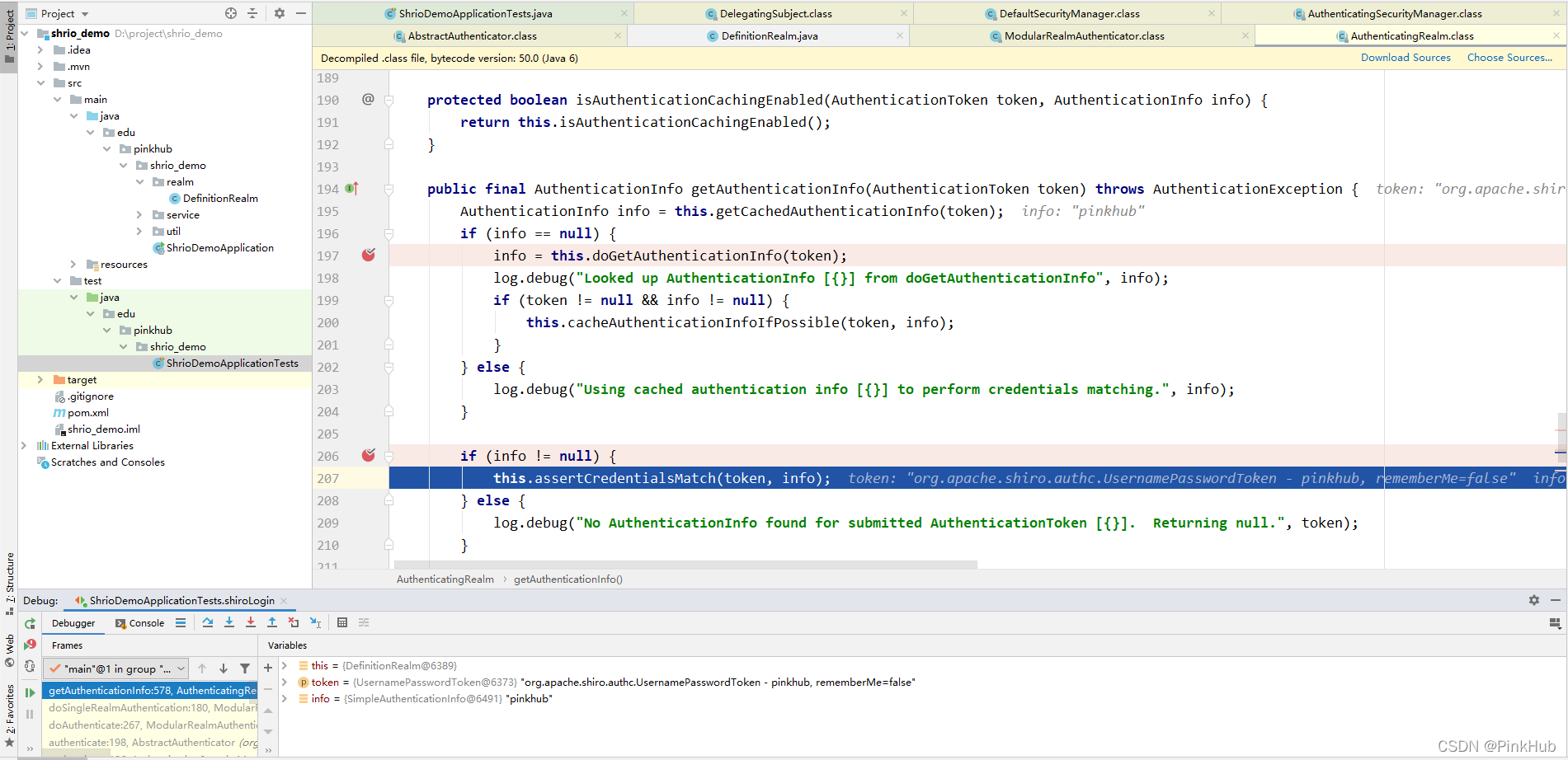Click the Pause Program icon
Image resolution: width=1568 pixels, height=760 pixels.
click(30, 715)
